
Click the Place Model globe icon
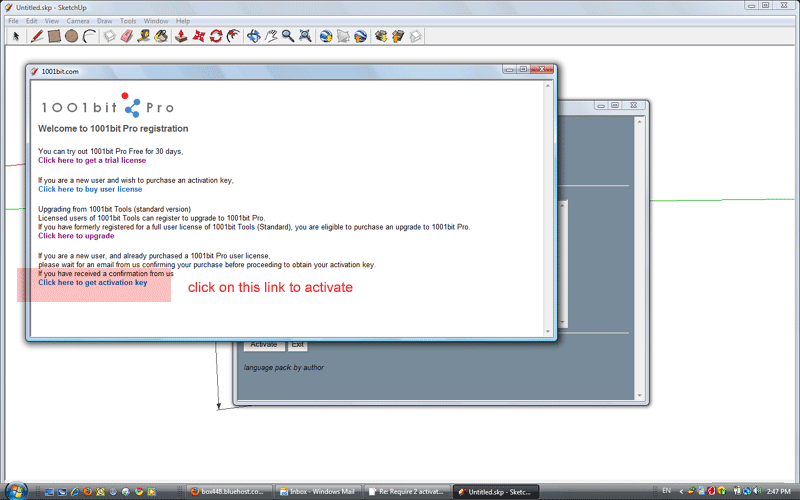[360, 36]
